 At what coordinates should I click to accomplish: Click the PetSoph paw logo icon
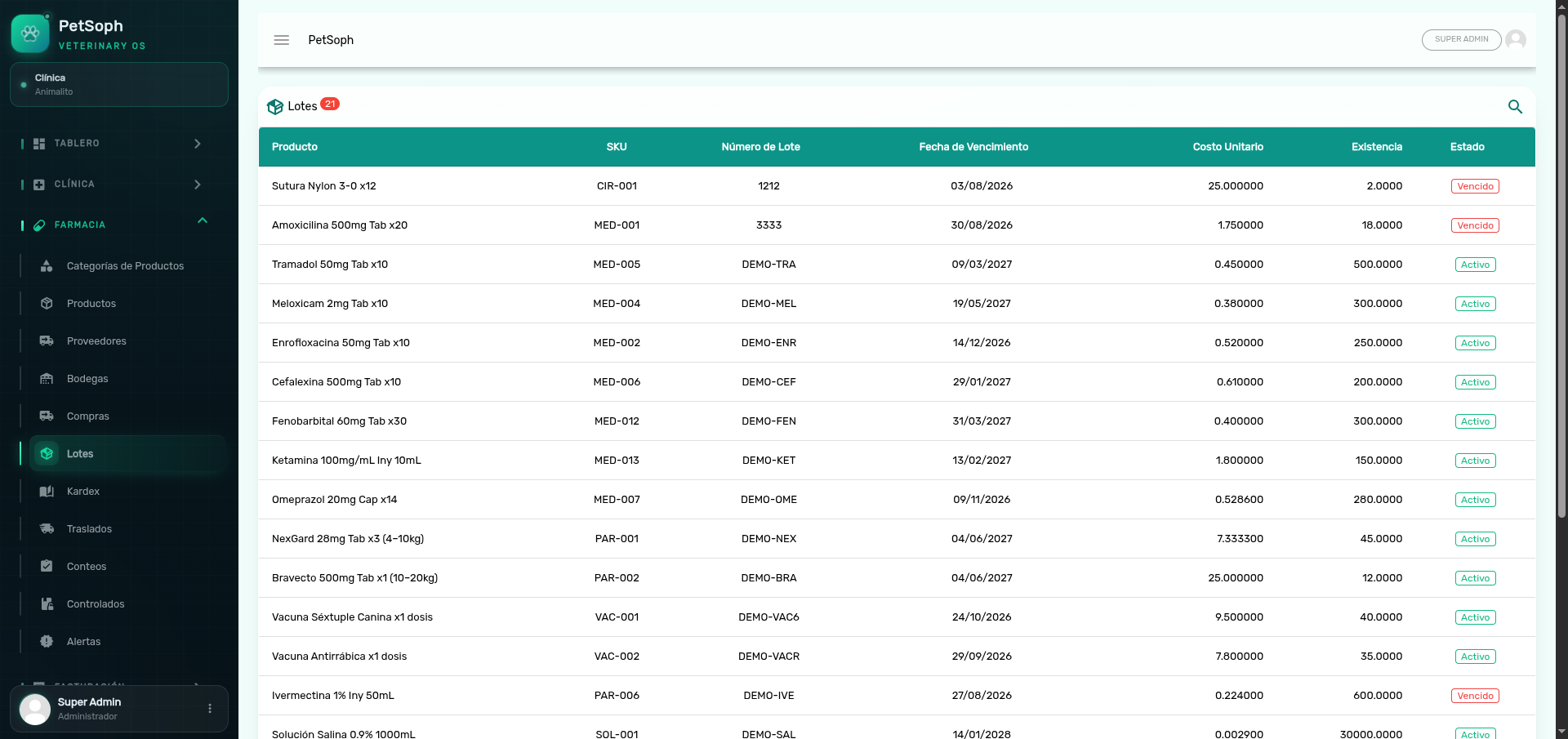(30, 33)
